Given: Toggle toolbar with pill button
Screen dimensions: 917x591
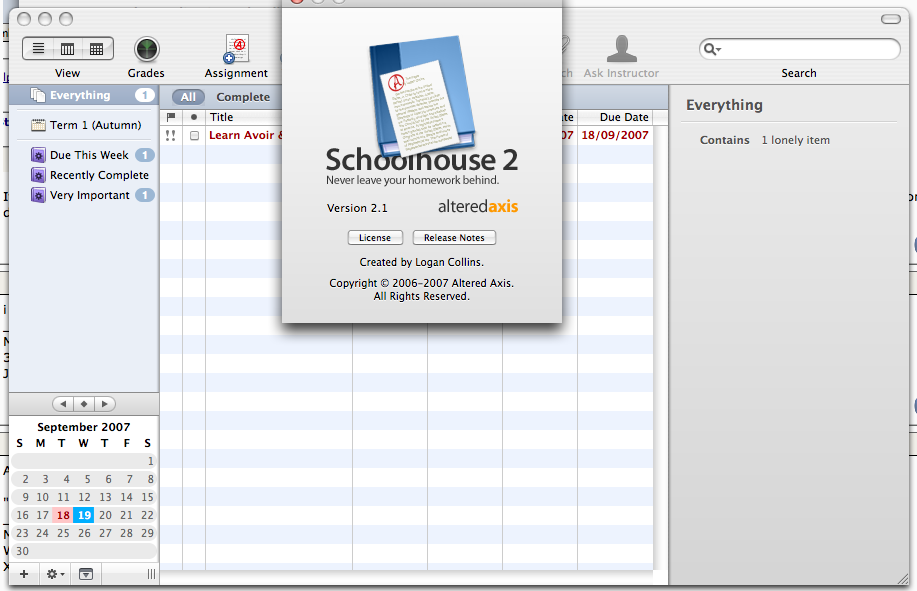Looking at the screenshot, I should pyautogui.click(x=891, y=19).
